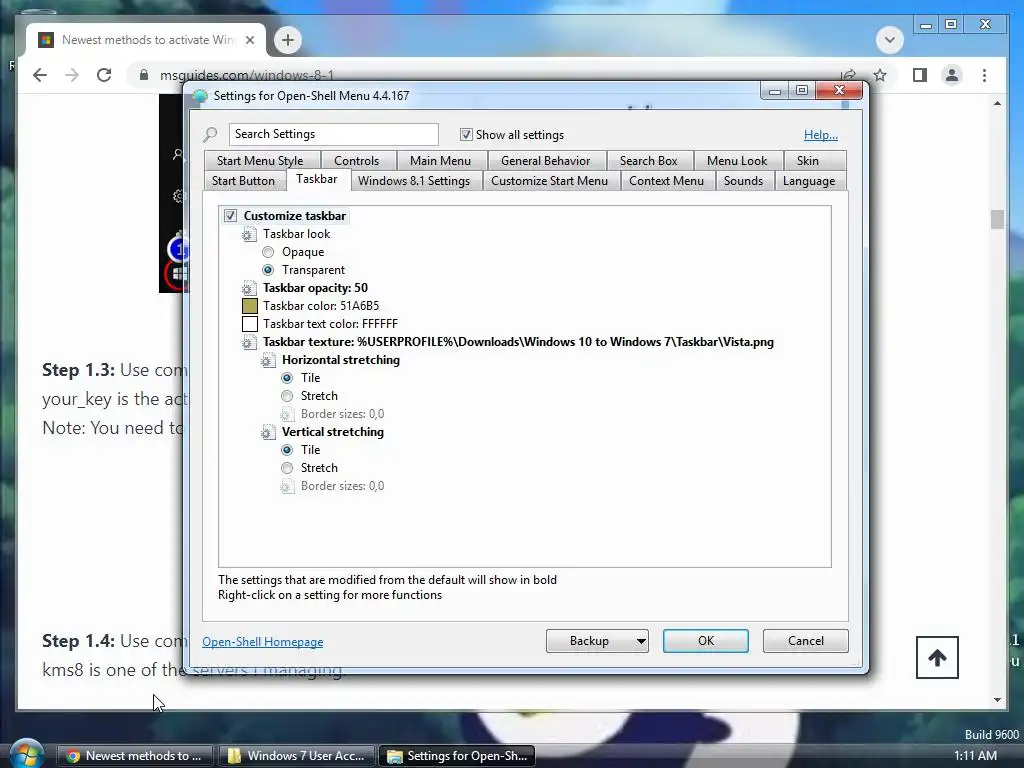Select 'Taskbar opacity: 50' setting text
1024x768 pixels.
pos(315,288)
